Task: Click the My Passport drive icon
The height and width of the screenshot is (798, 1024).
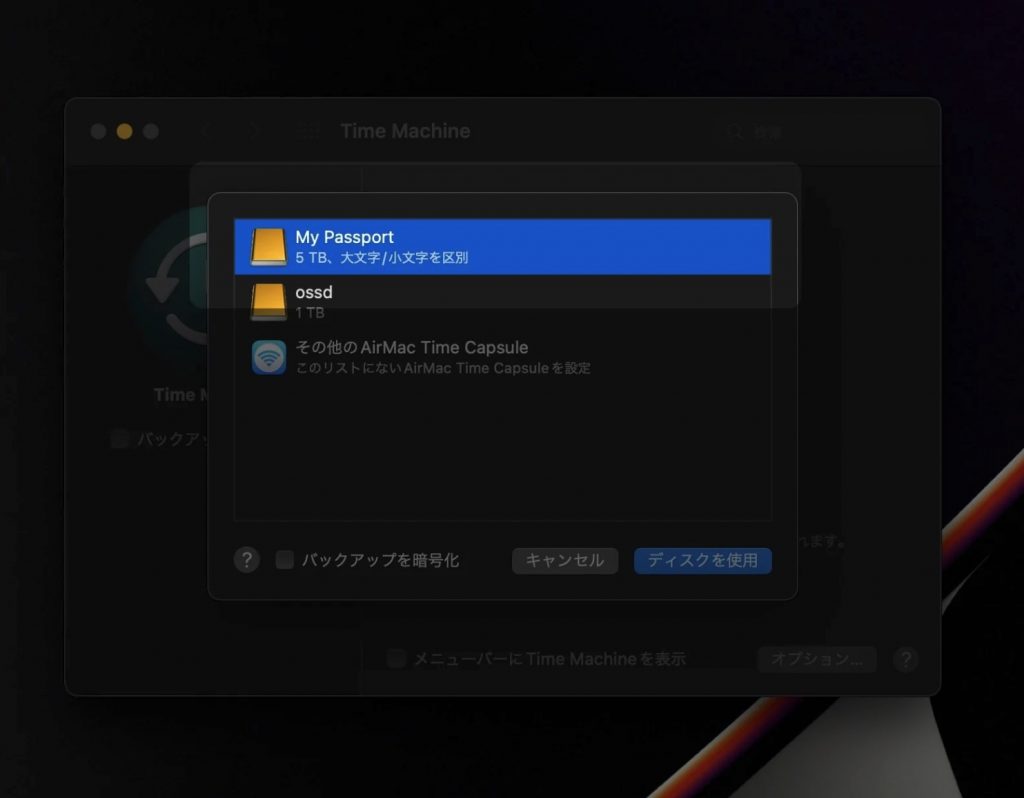Action: (x=268, y=247)
